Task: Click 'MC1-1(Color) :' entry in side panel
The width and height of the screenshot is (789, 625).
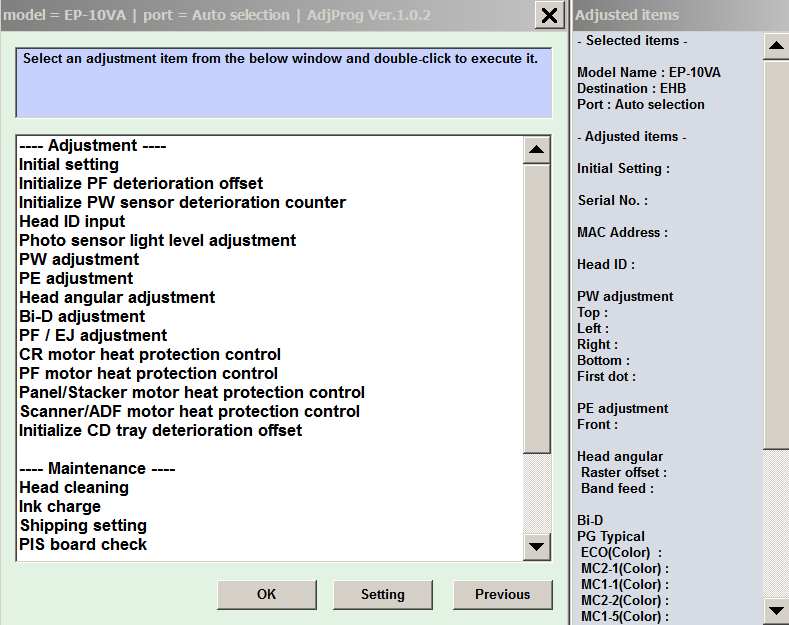Action: coord(624,585)
